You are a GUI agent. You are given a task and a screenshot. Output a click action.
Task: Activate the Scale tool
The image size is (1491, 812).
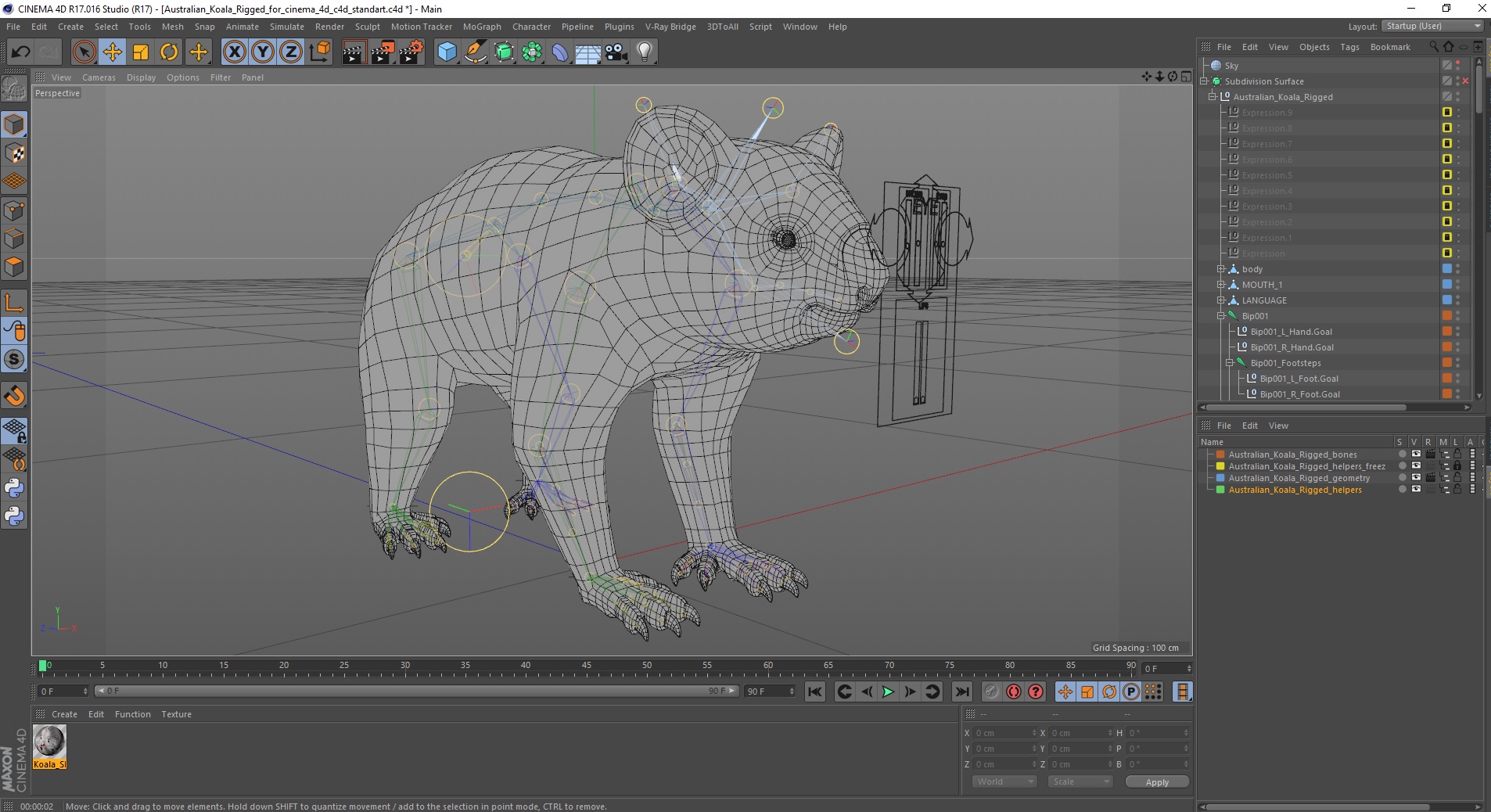(141, 52)
